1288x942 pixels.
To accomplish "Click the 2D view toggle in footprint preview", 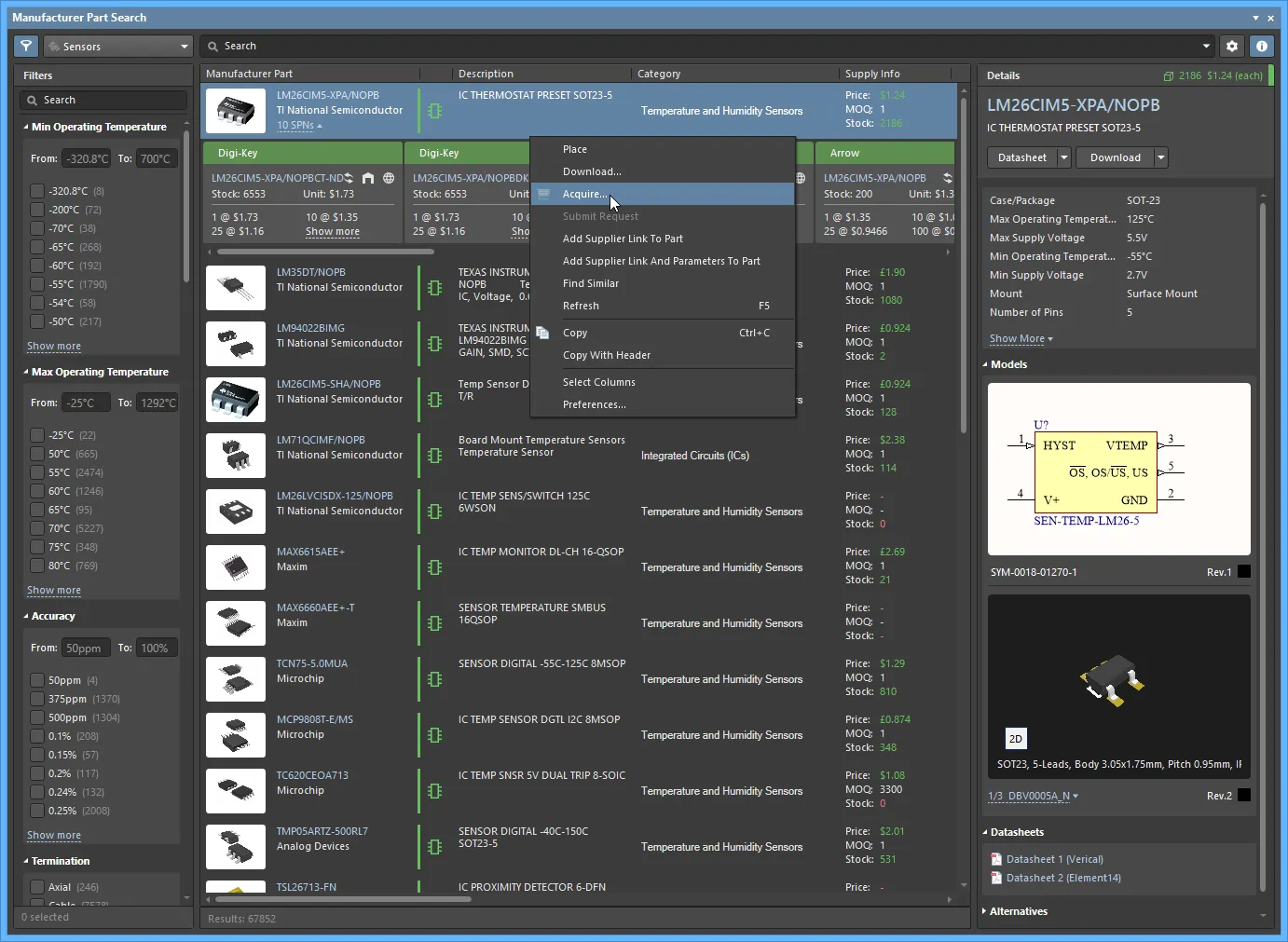I will pyautogui.click(x=1016, y=739).
